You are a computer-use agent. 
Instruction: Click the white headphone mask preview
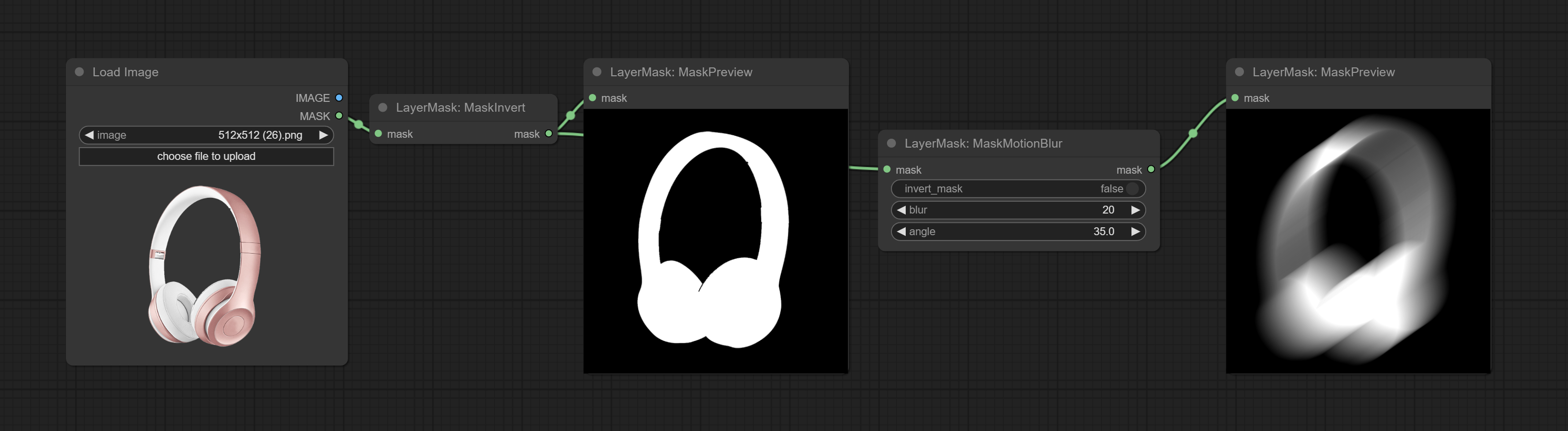point(716,241)
